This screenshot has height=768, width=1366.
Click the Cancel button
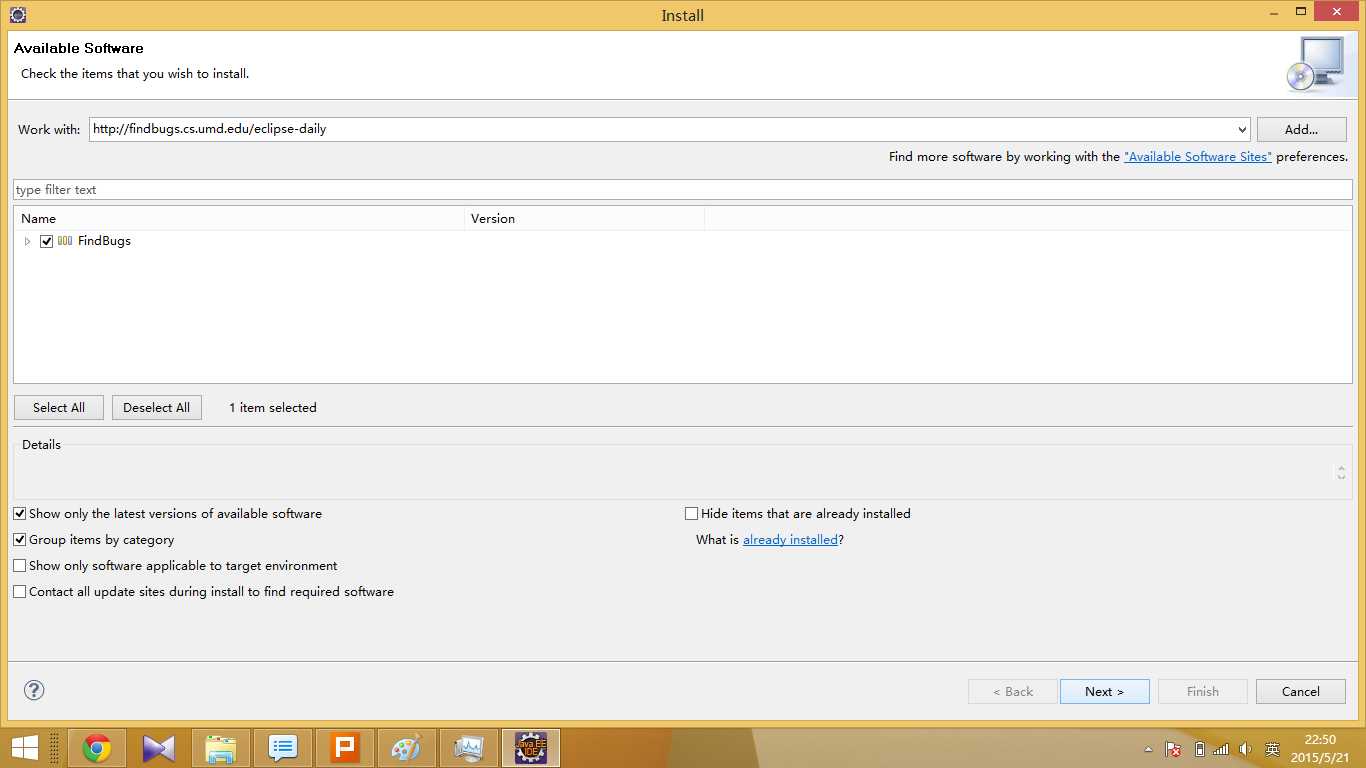coord(1301,692)
